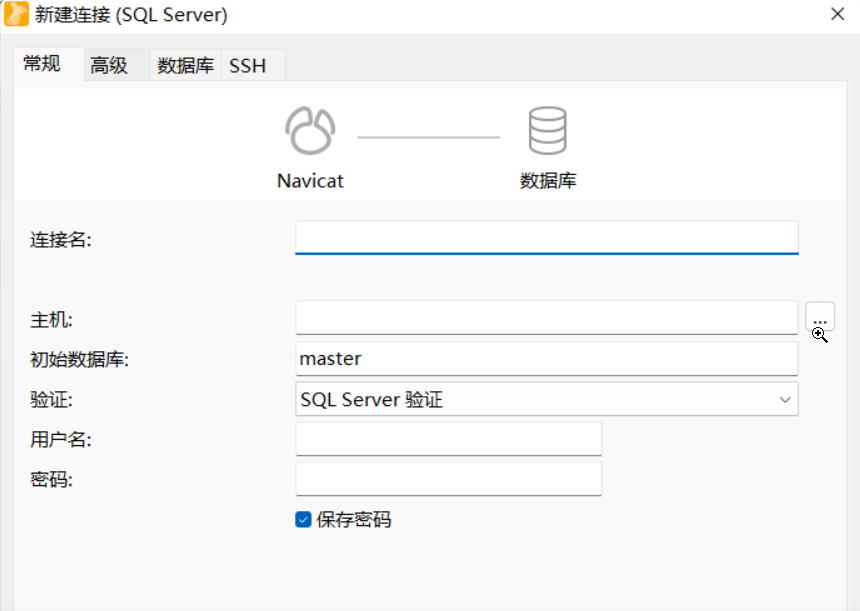This screenshot has width=860, height=611.
Task: Expand the 验证 authentication dropdown
Action: 547,399
